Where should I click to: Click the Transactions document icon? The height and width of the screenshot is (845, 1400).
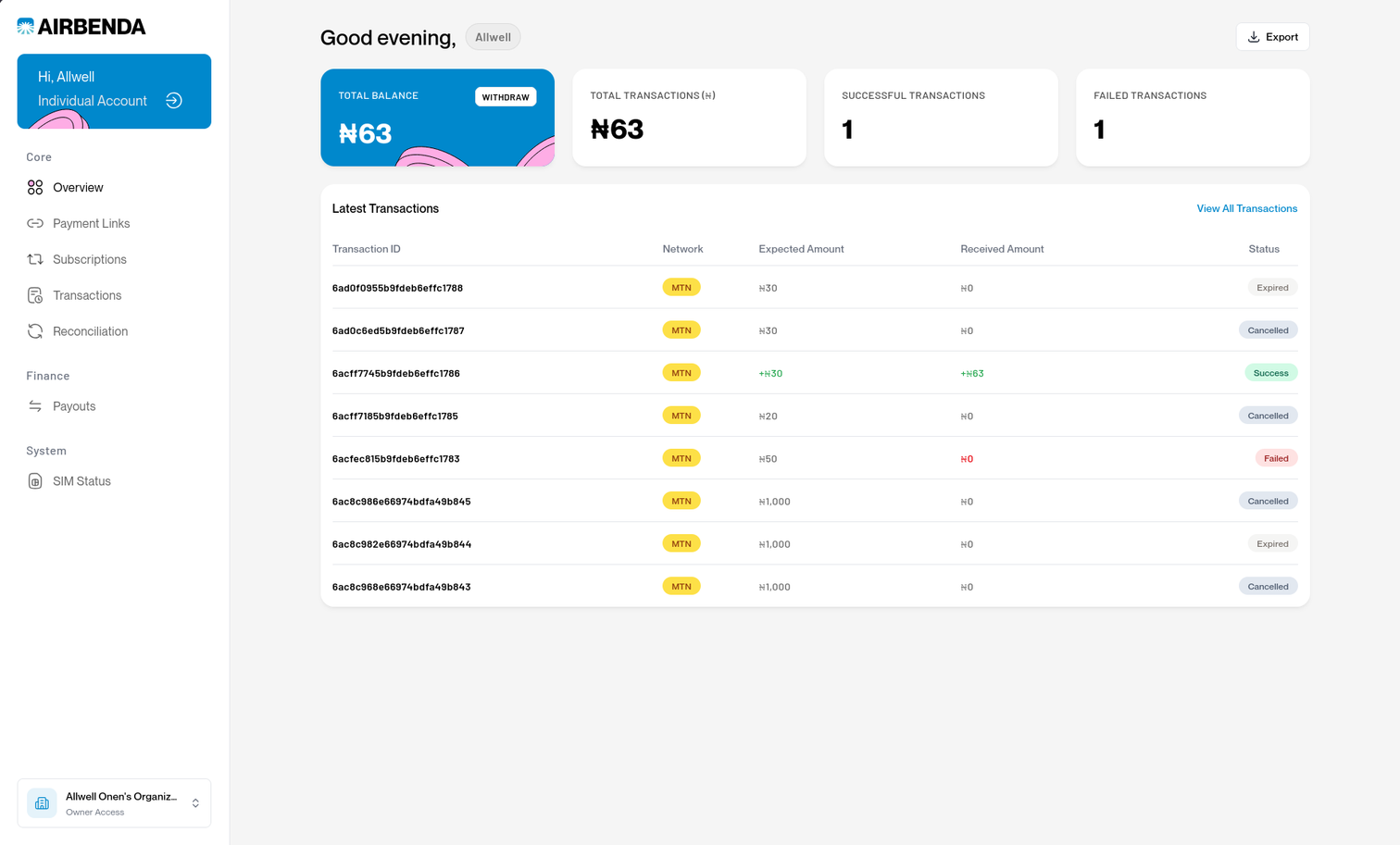35,296
